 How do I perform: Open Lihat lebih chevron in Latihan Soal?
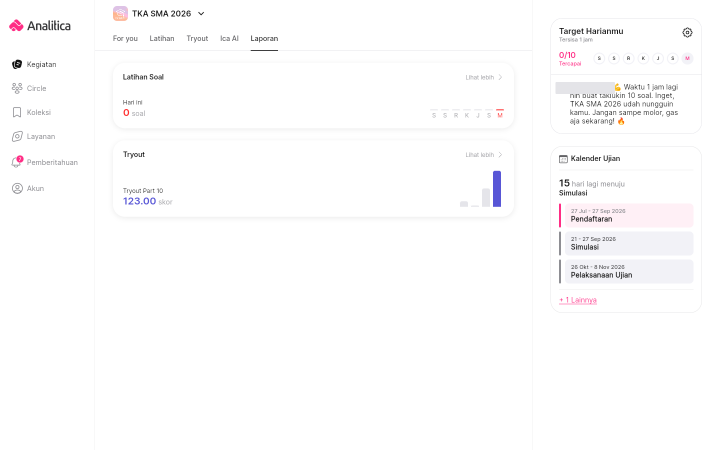click(500, 77)
